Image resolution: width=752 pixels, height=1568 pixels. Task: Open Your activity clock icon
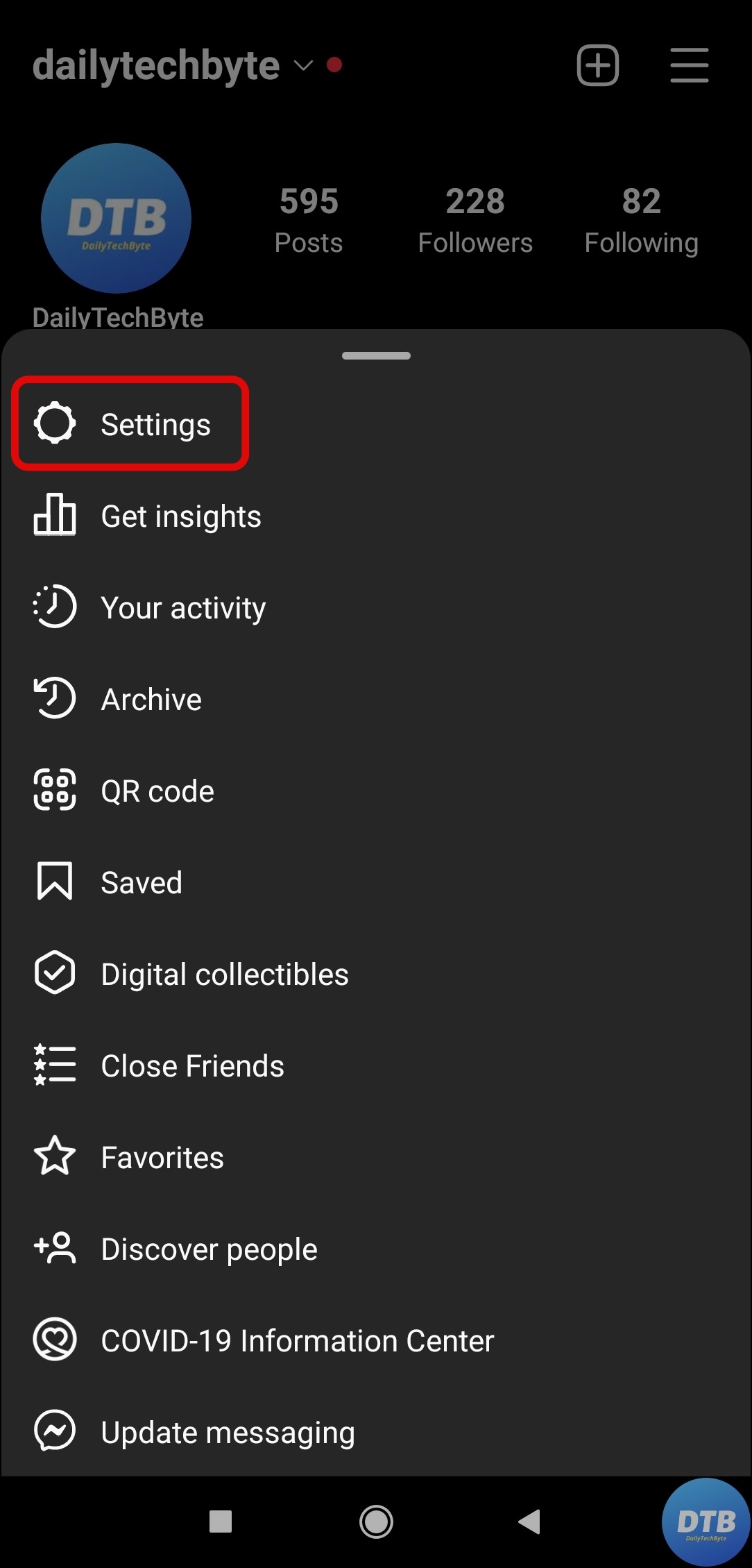(54, 607)
